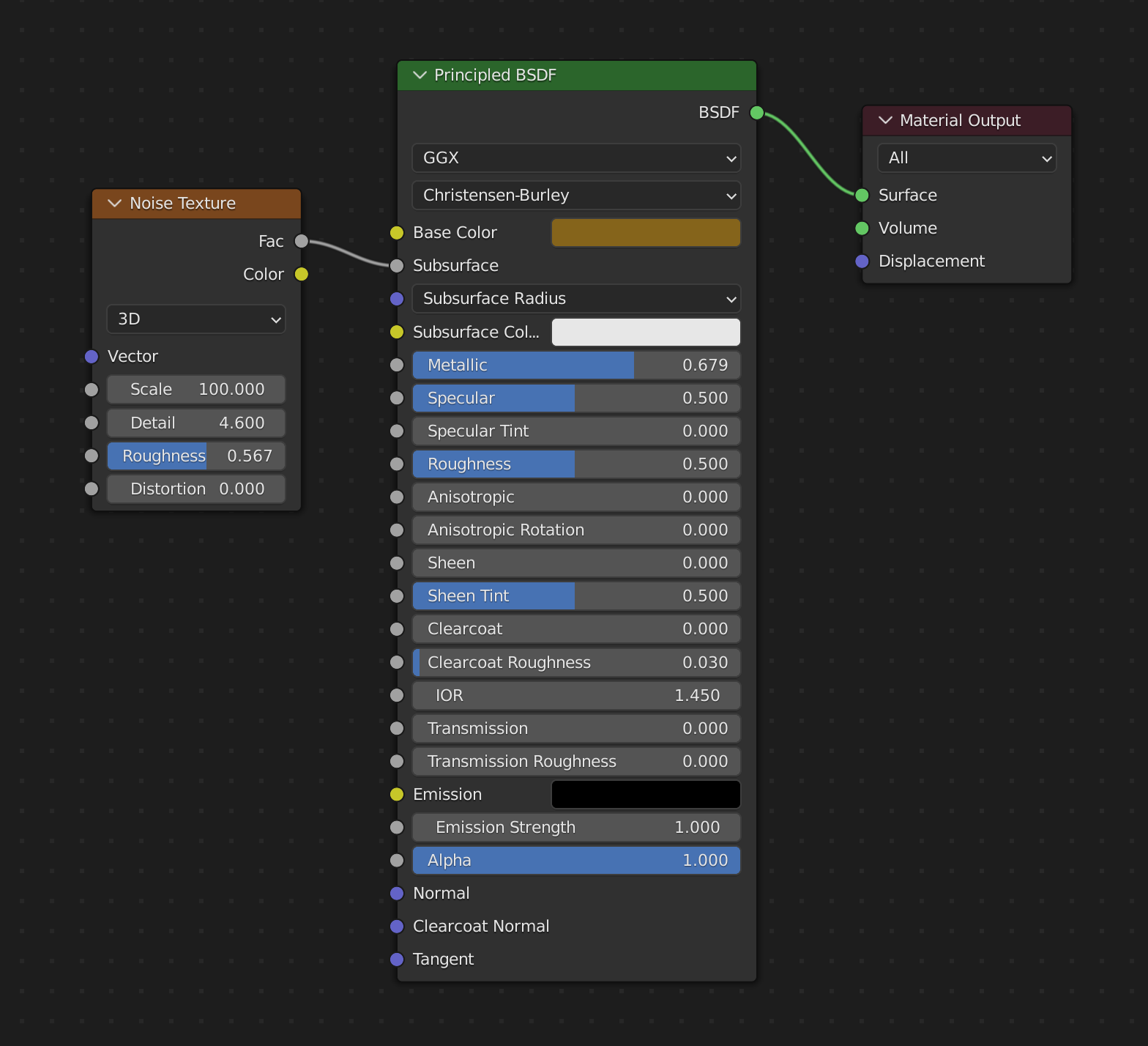Click the Noise Texture Scale value field

(x=196, y=390)
